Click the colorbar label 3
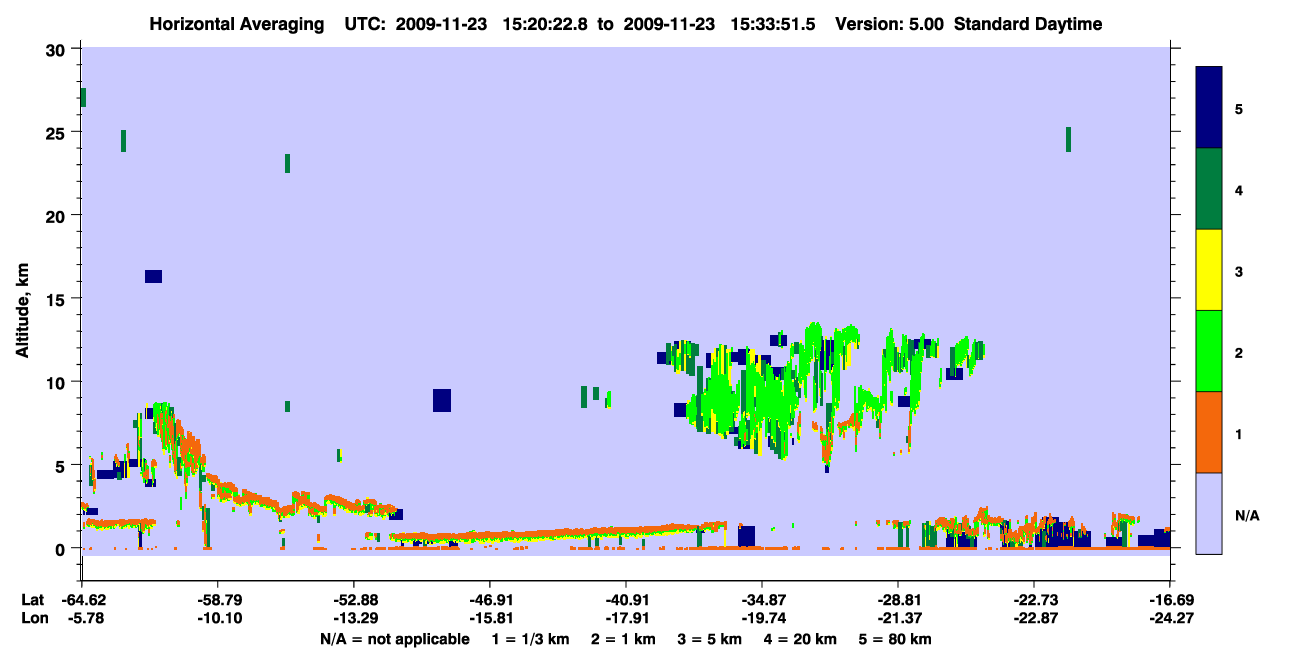This screenshot has width=1300, height=667. [x=1239, y=271]
